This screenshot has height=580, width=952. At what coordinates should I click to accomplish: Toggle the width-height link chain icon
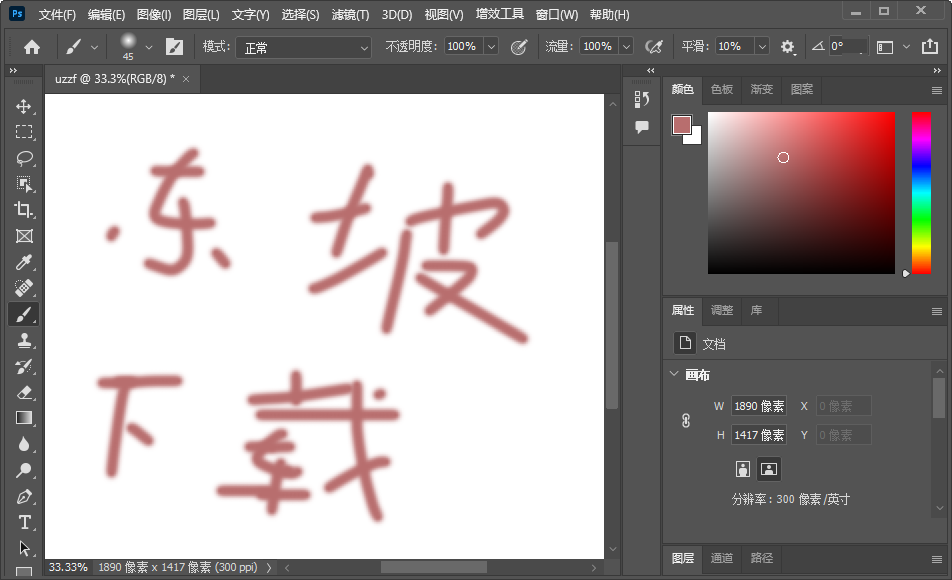686,421
